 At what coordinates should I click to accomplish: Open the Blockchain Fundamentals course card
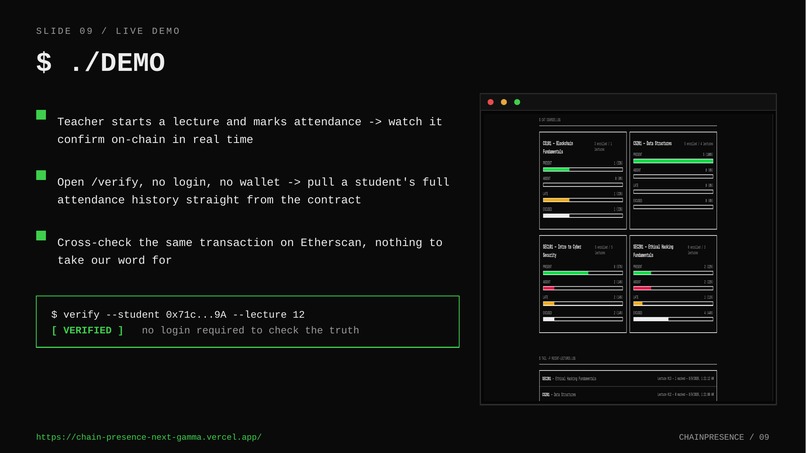tap(583, 180)
